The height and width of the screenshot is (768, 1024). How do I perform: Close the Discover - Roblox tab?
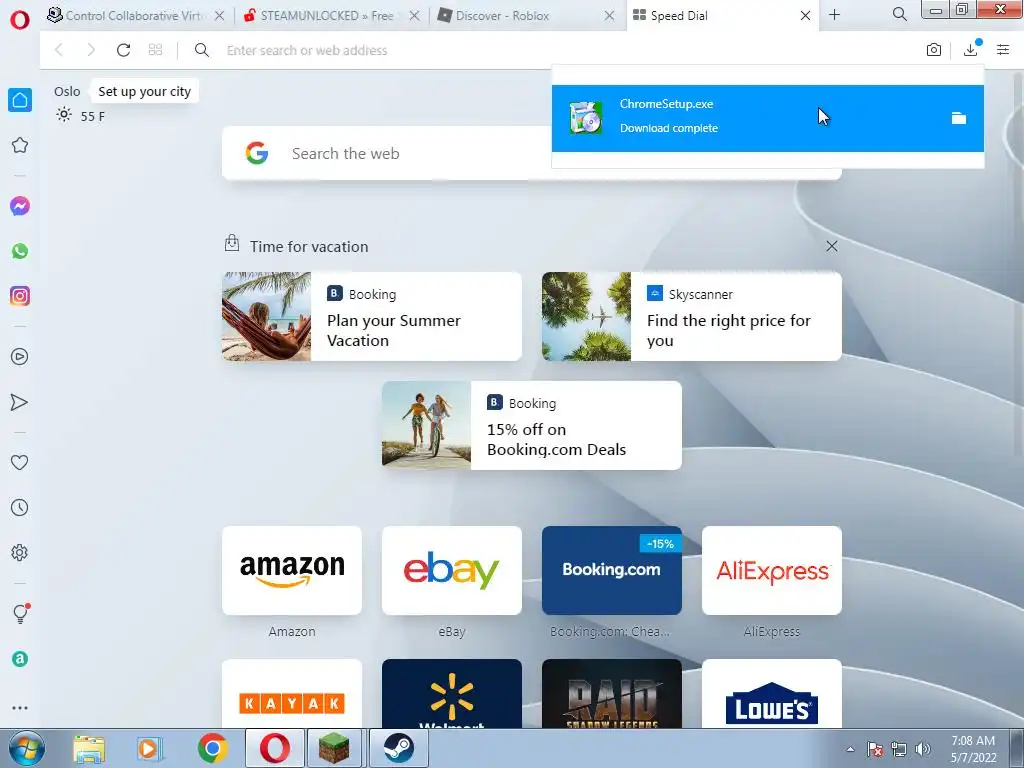609,16
